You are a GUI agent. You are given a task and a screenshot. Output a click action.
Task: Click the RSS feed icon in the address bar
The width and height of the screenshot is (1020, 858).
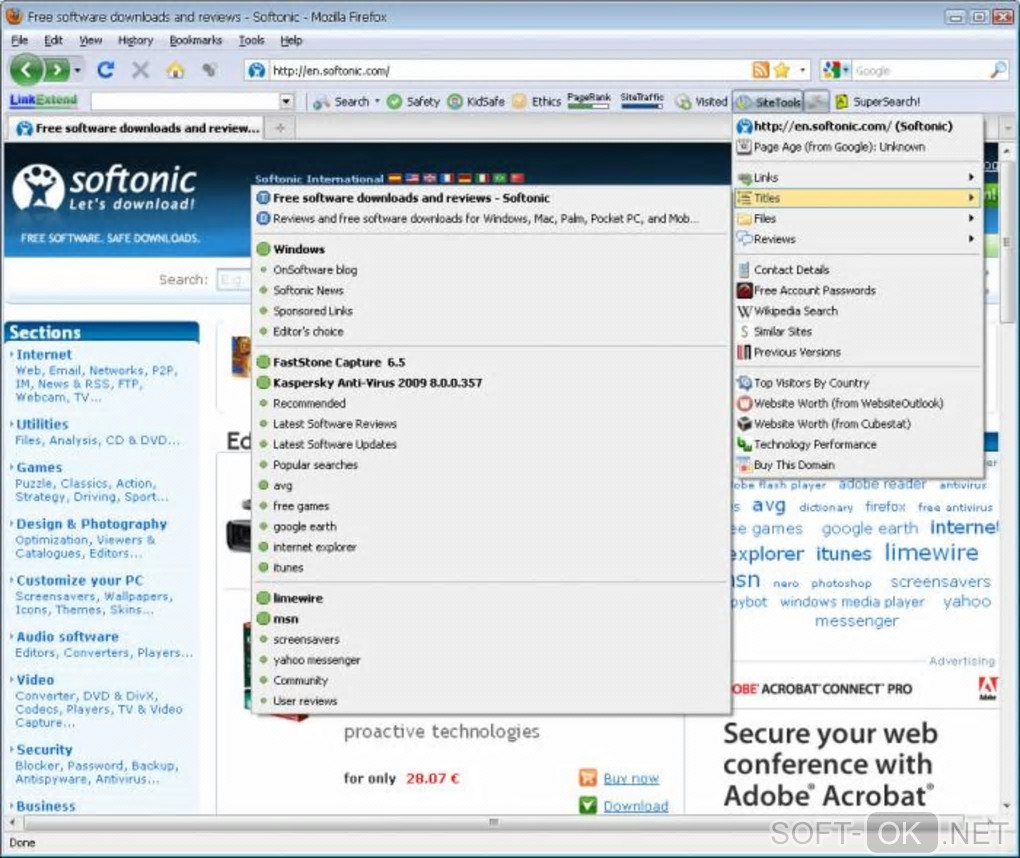[x=760, y=70]
